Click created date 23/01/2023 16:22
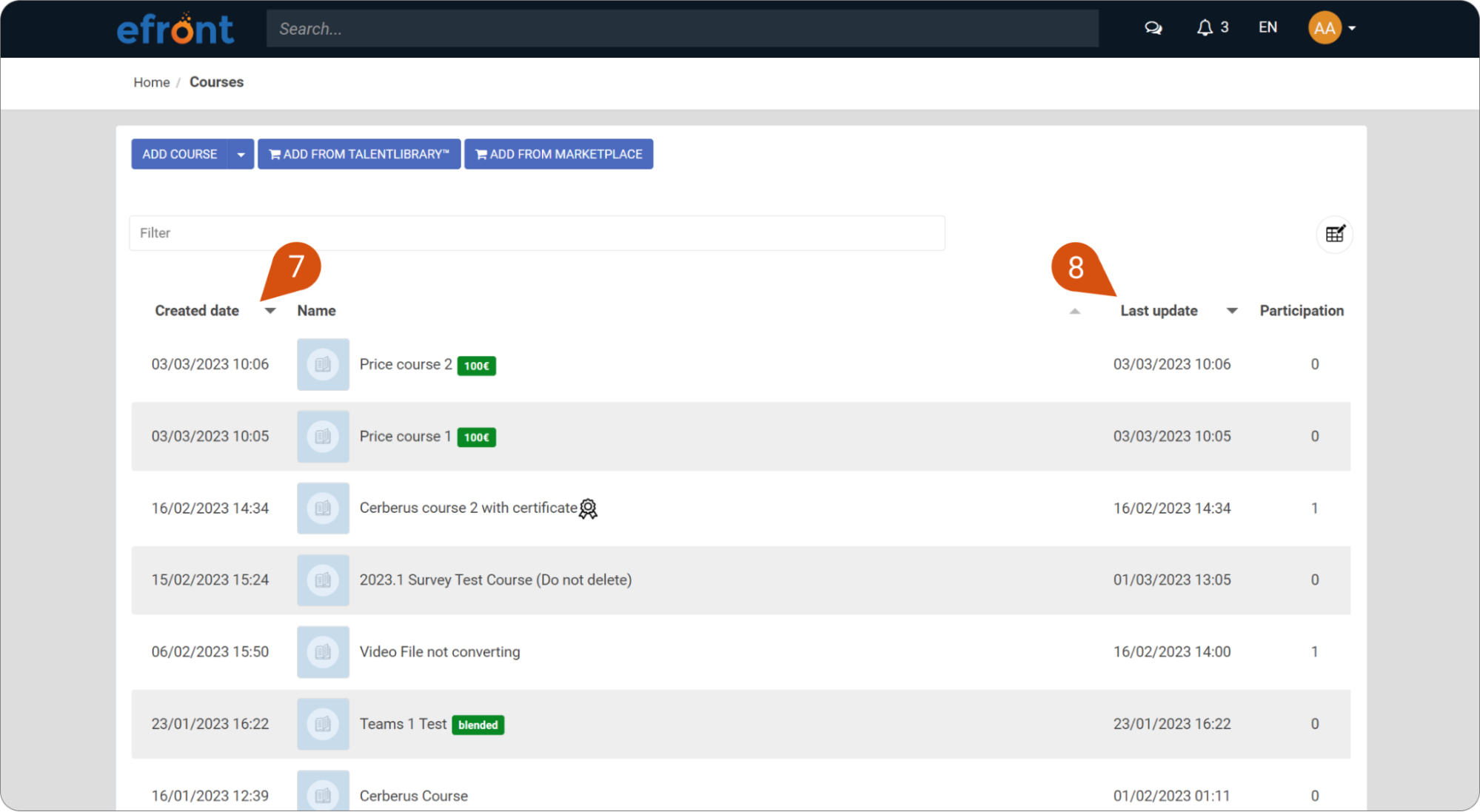 point(210,723)
